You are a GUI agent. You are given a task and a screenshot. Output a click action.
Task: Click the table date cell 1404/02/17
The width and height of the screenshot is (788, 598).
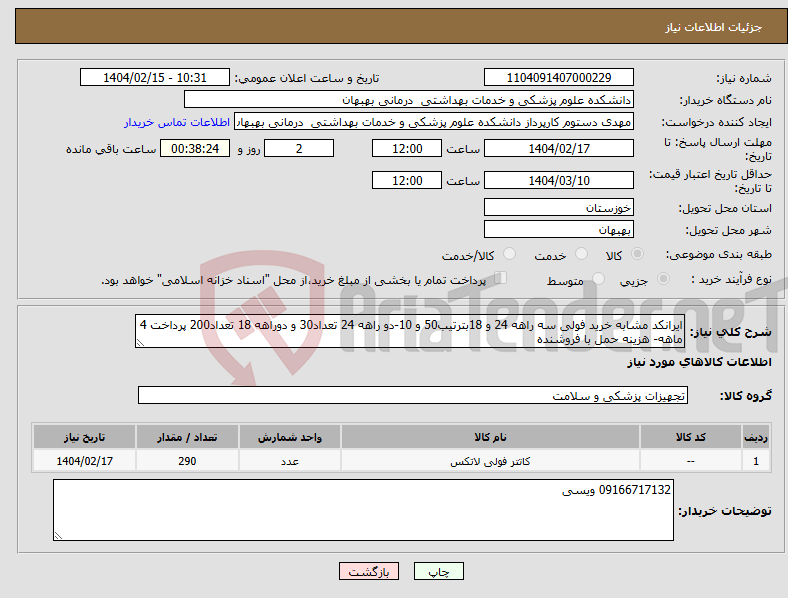pyautogui.click(x=84, y=461)
